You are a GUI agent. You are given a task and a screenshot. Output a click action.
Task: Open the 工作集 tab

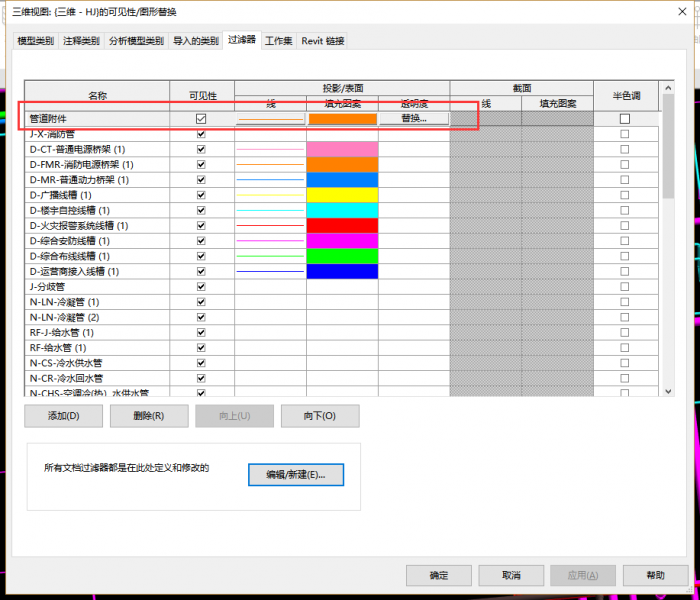279,41
